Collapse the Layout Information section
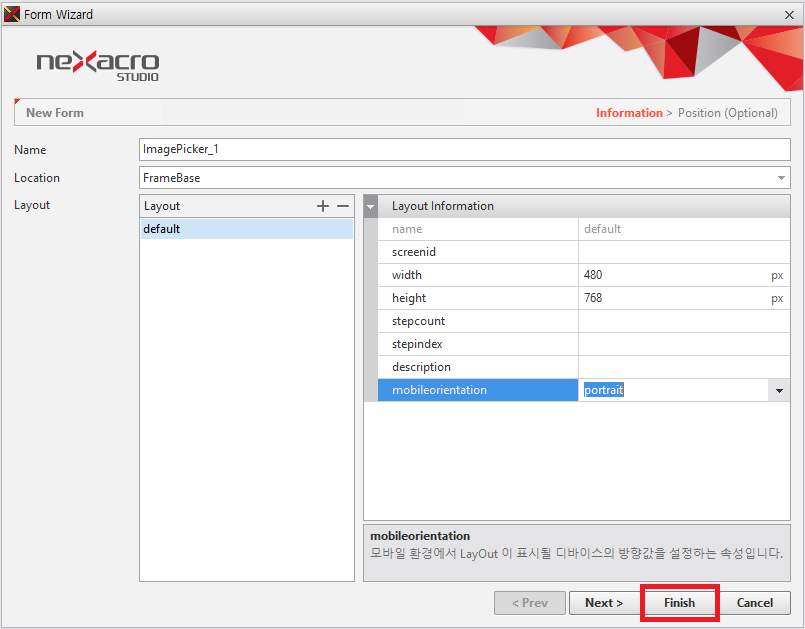Viewport: 805px width, 629px height. tap(371, 206)
